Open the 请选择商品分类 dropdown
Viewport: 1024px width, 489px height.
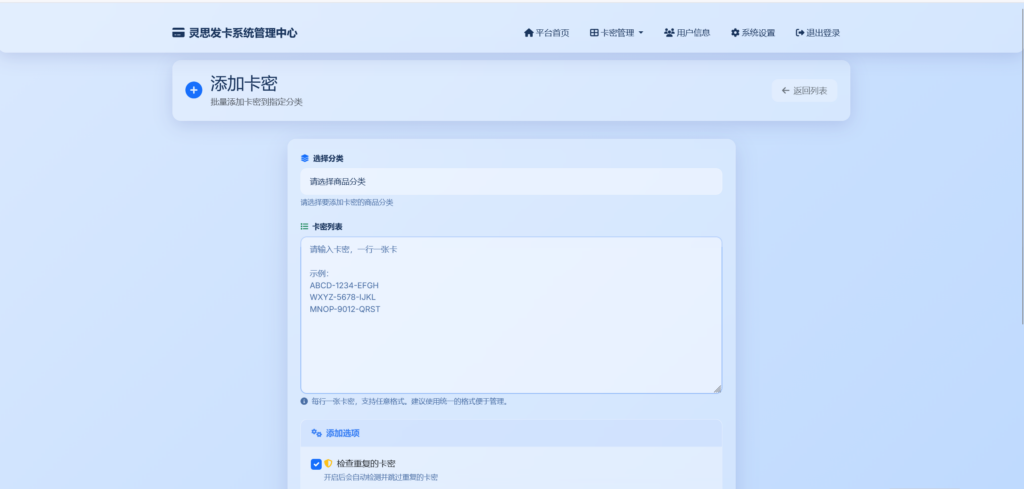click(511, 182)
